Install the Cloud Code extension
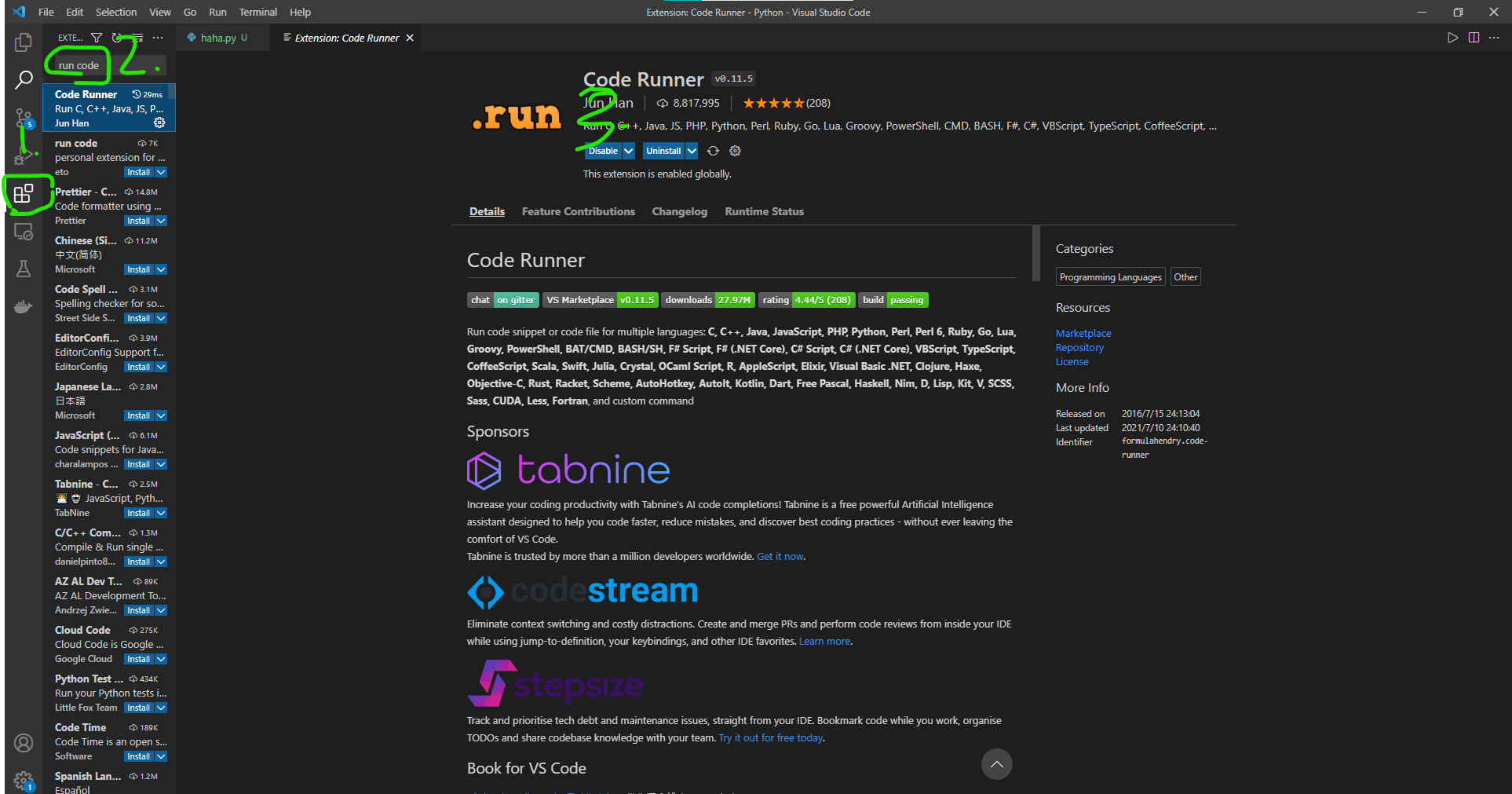The height and width of the screenshot is (794, 1512). click(x=138, y=659)
